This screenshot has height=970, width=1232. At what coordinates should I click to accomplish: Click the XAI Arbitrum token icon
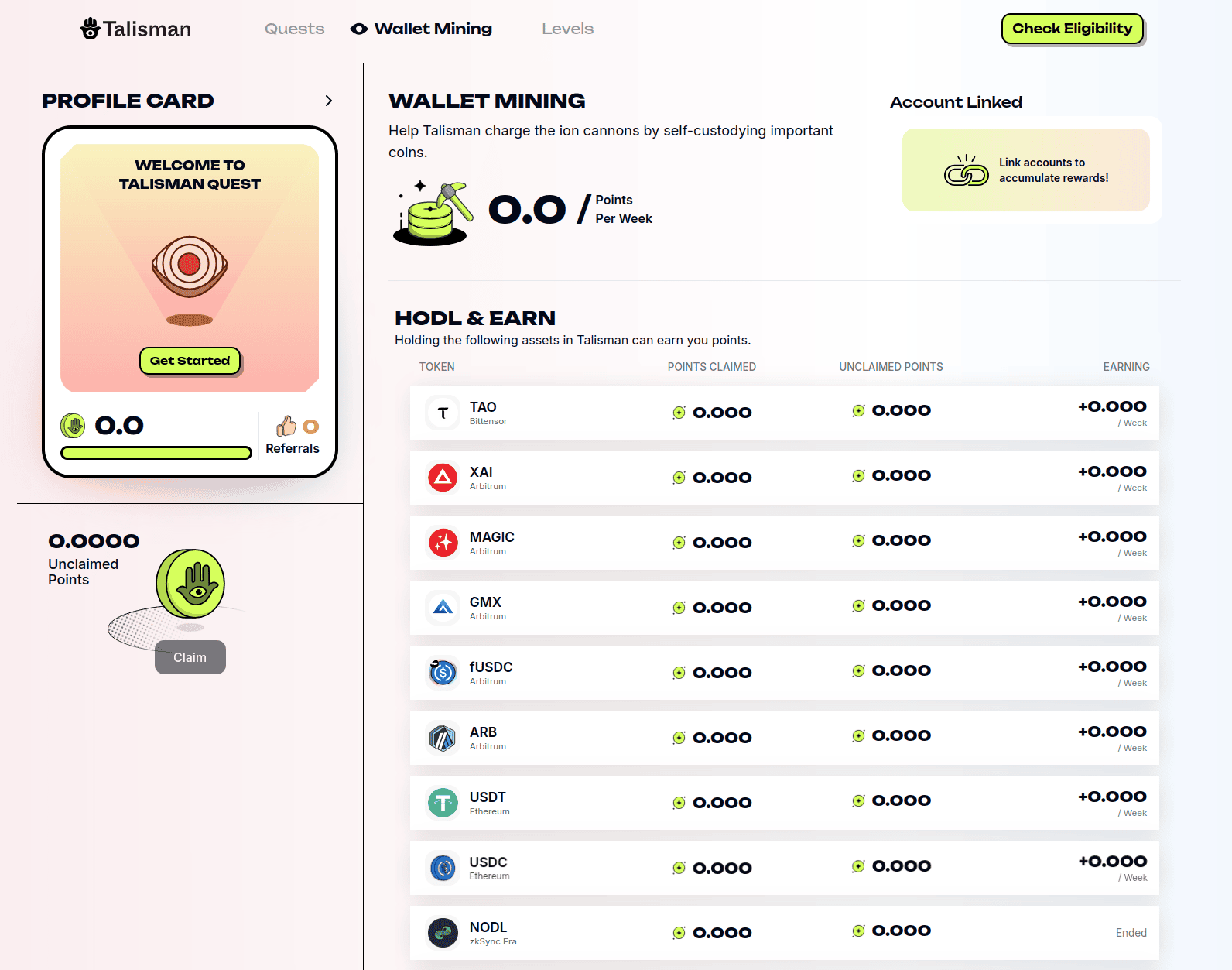(x=443, y=478)
